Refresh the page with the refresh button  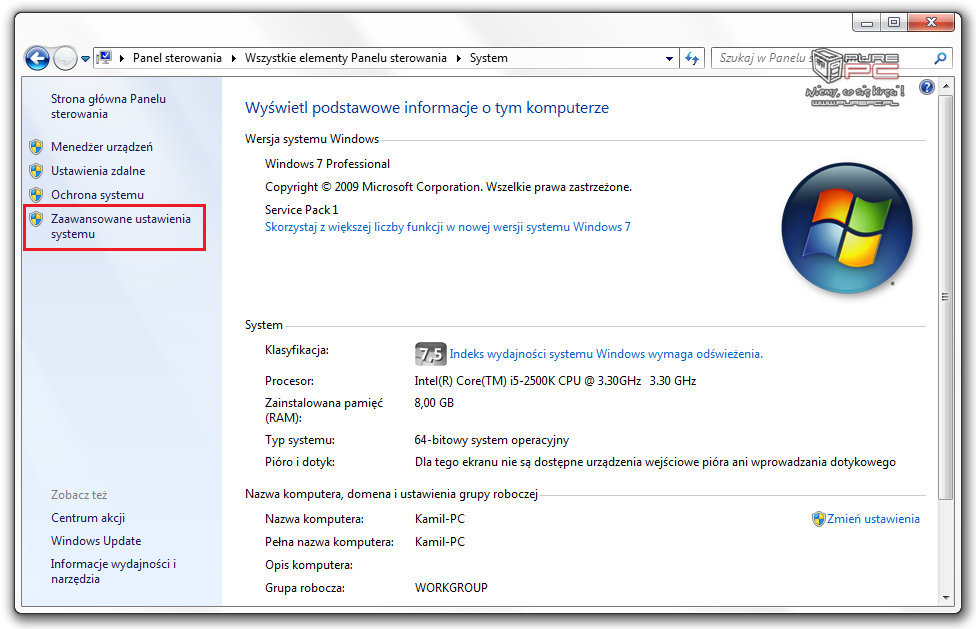692,58
